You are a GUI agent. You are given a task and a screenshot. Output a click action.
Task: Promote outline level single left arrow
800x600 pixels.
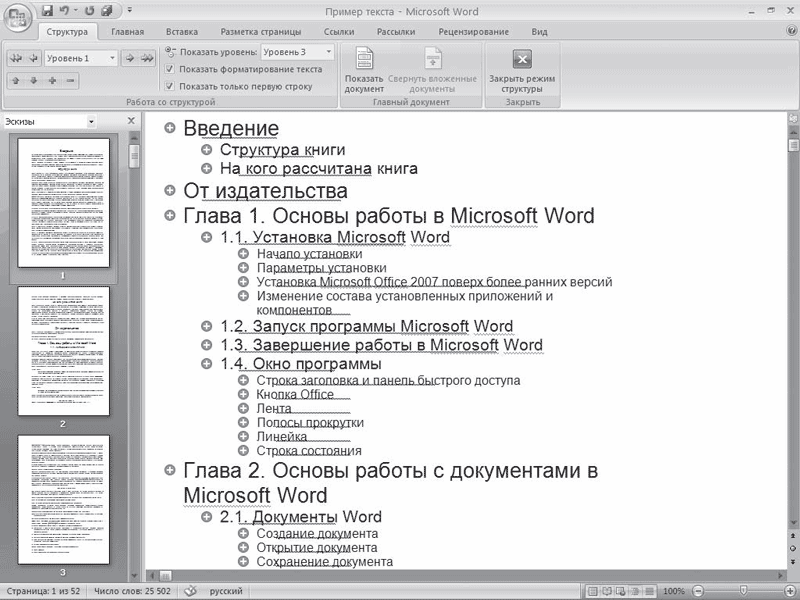pos(33,58)
